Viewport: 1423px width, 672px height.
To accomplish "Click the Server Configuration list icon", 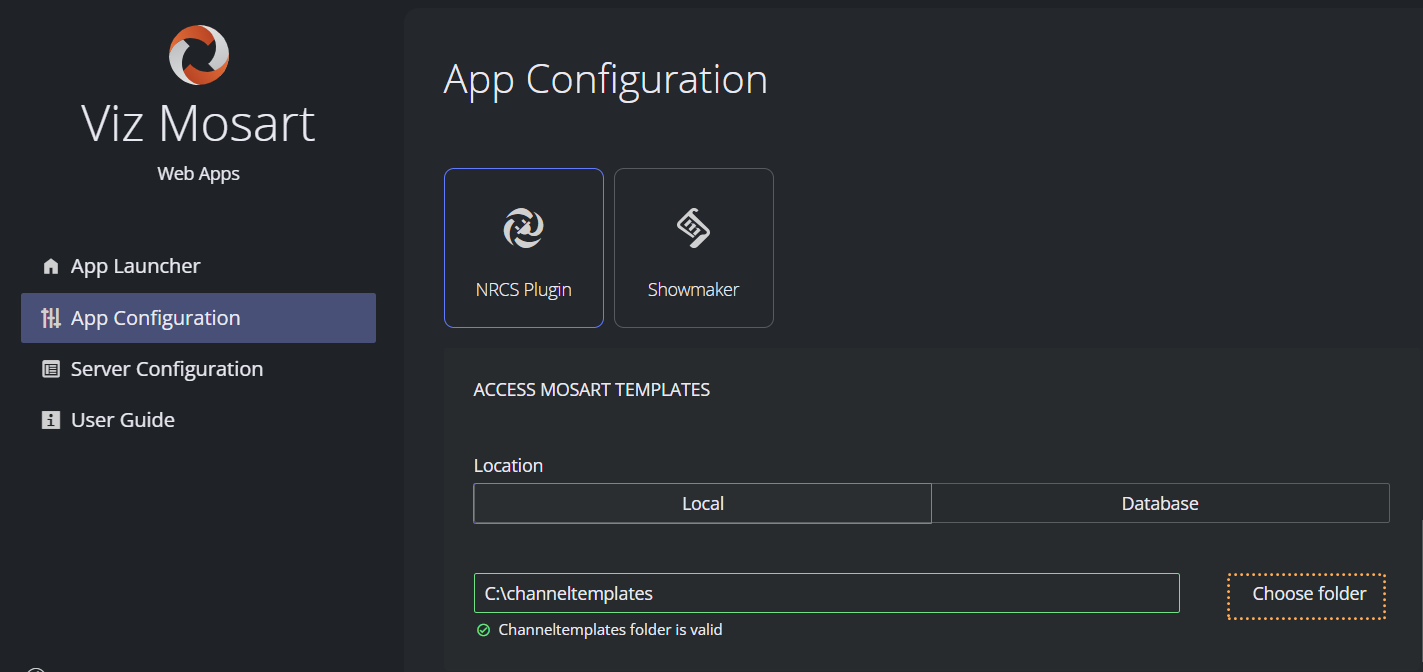I will 51,369.
